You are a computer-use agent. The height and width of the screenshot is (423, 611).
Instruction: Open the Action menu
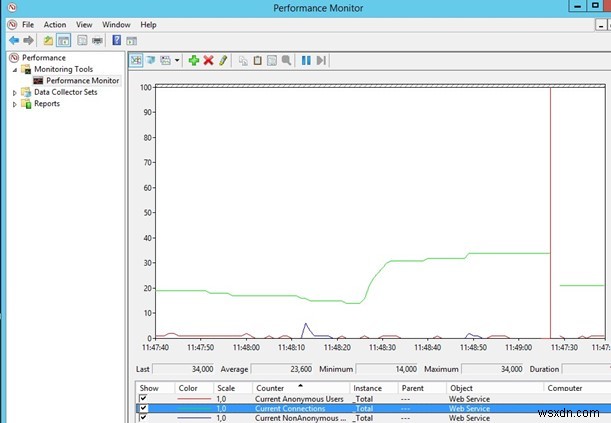(55, 24)
